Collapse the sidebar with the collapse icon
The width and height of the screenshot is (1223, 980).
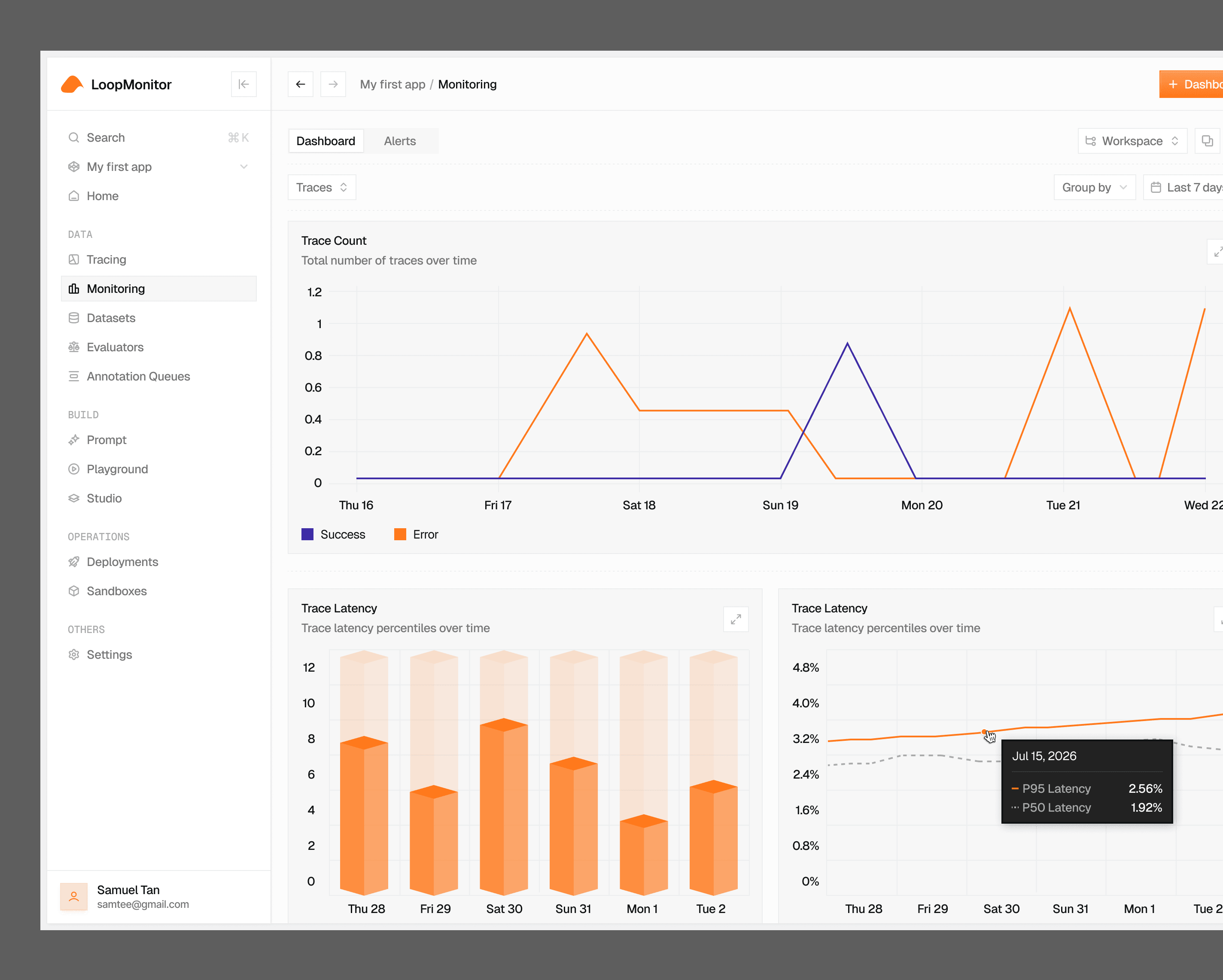tap(243, 84)
